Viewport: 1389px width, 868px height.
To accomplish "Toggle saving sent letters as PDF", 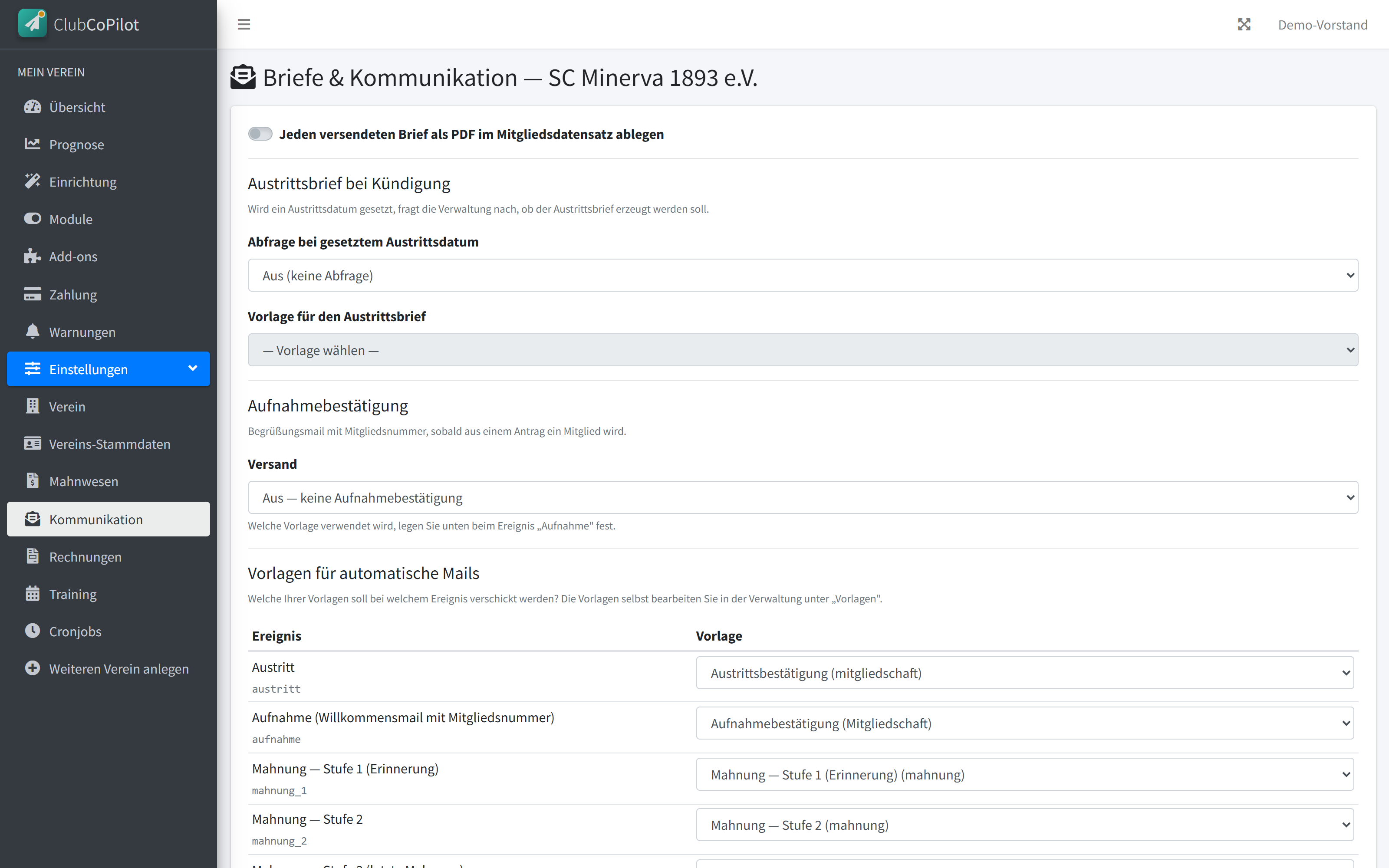I will point(260,134).
